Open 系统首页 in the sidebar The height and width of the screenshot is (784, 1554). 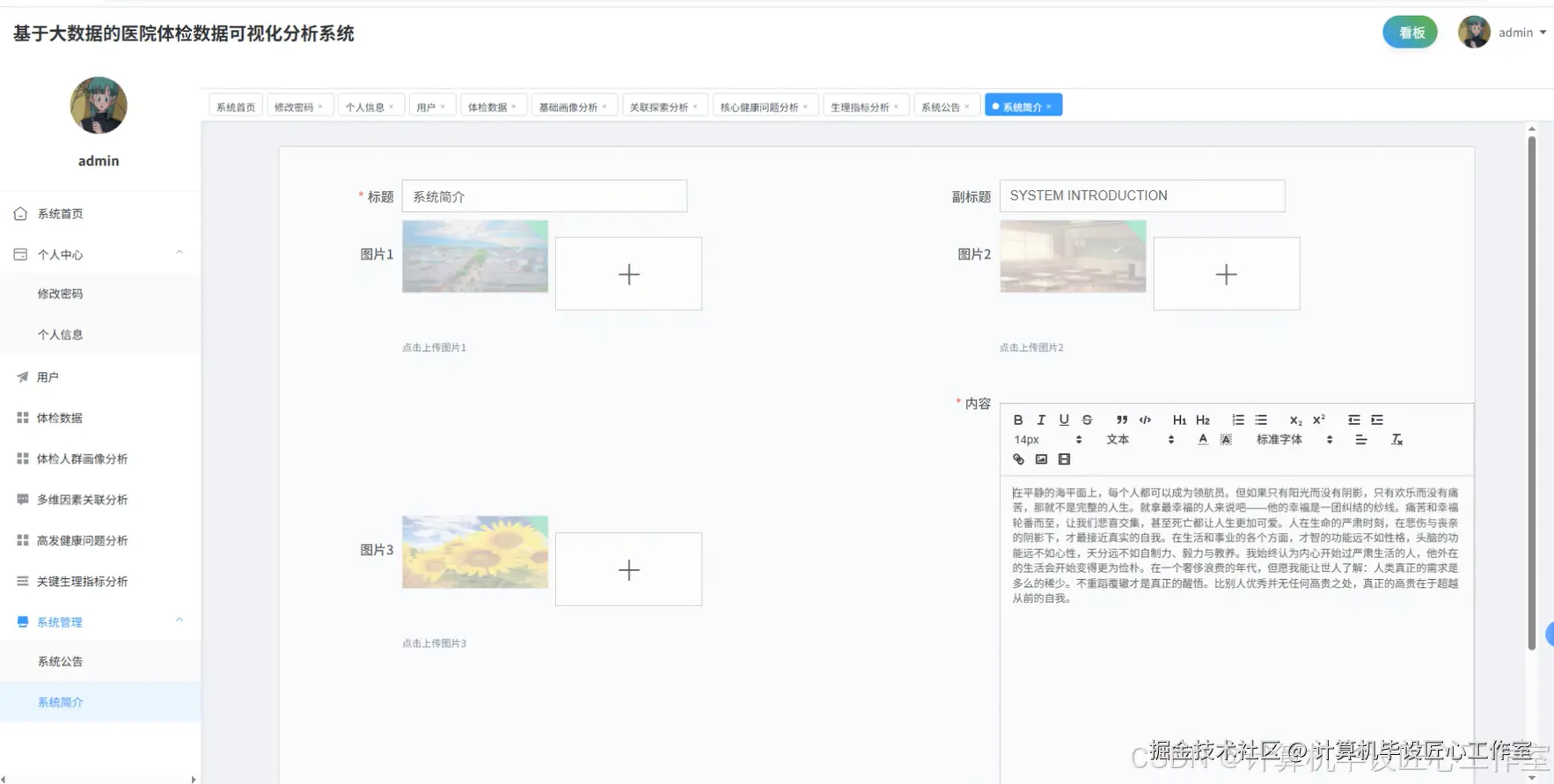click(100, 214)
